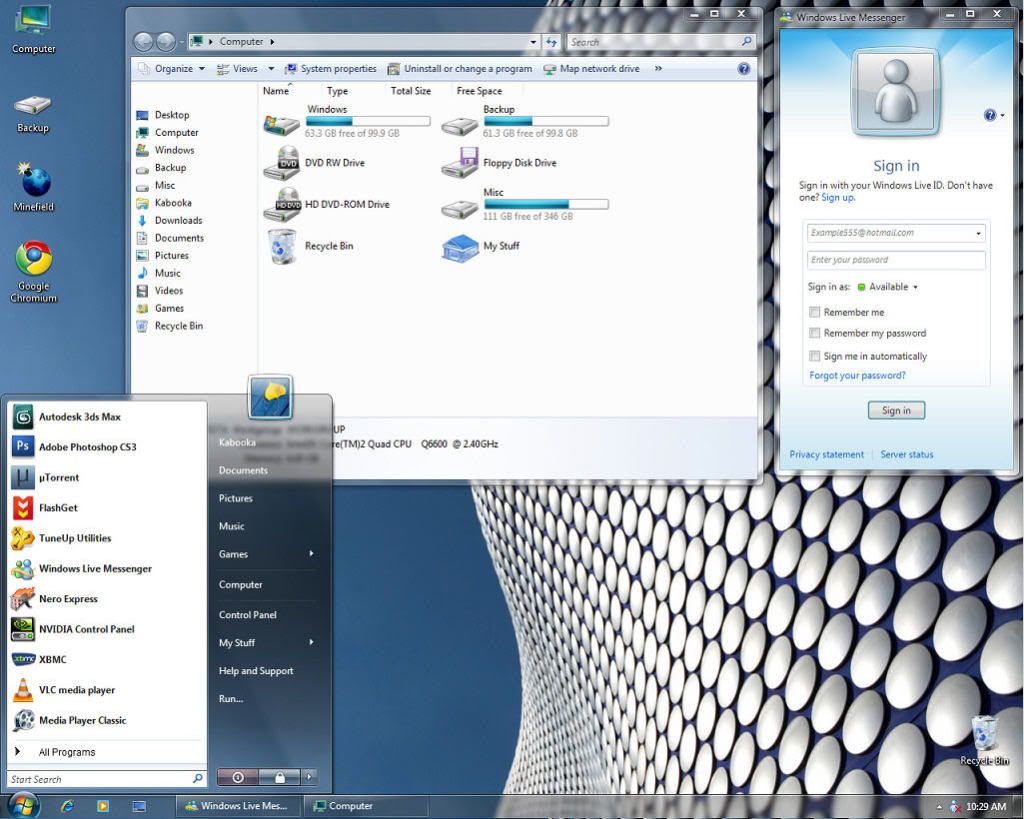
Task: Show more Explorer toolbar commands chevron
Action: point(658,69)
